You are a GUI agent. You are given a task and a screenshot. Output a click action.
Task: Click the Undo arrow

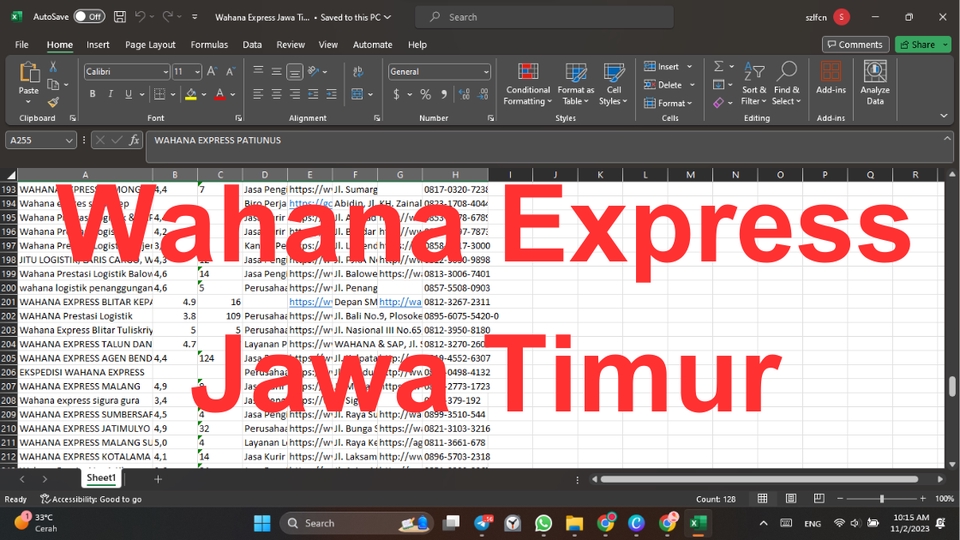coord(140,17)
